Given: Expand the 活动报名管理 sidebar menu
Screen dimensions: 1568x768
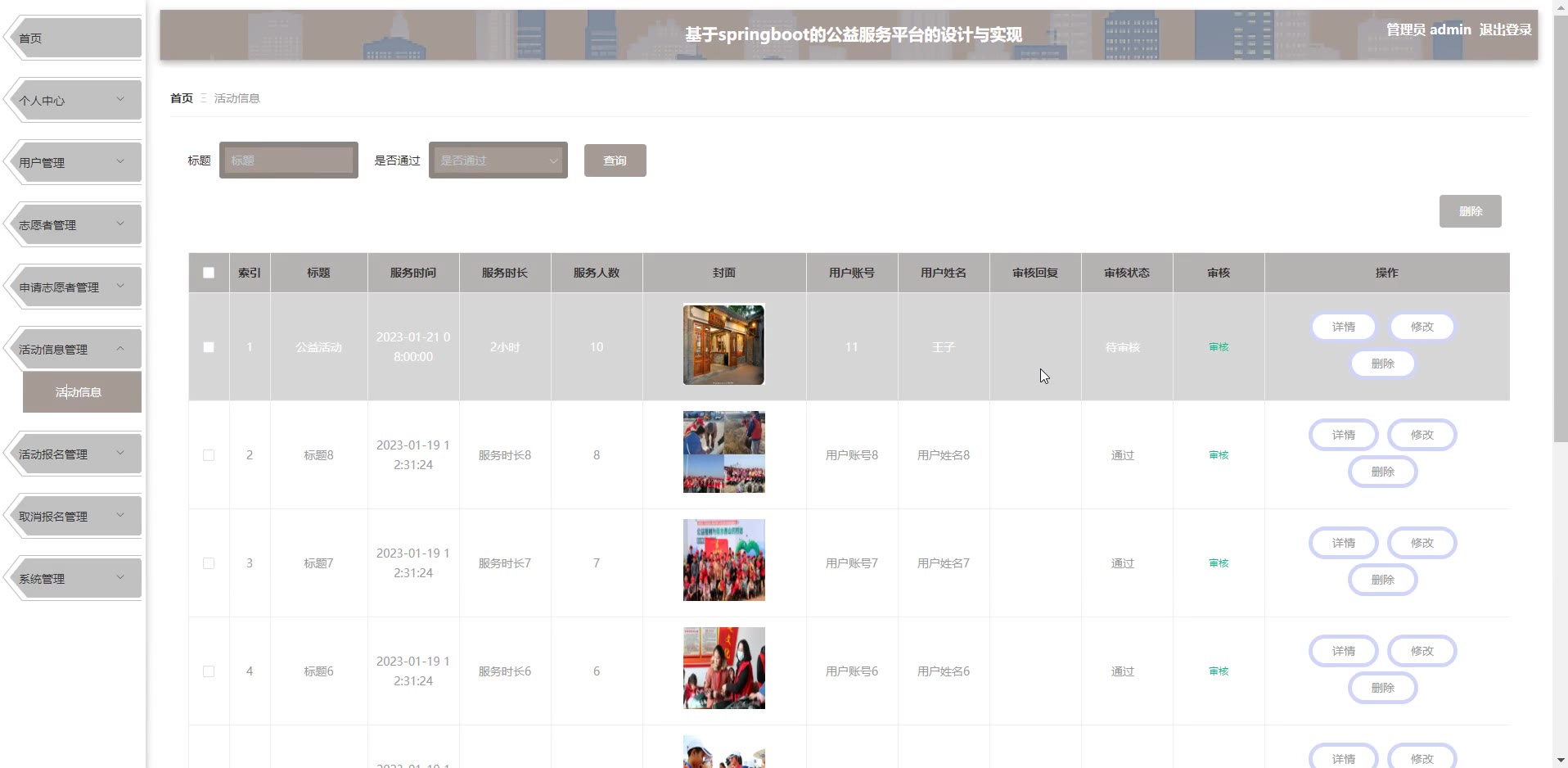Looking at the screenshot, I should (x=74, y=454).
